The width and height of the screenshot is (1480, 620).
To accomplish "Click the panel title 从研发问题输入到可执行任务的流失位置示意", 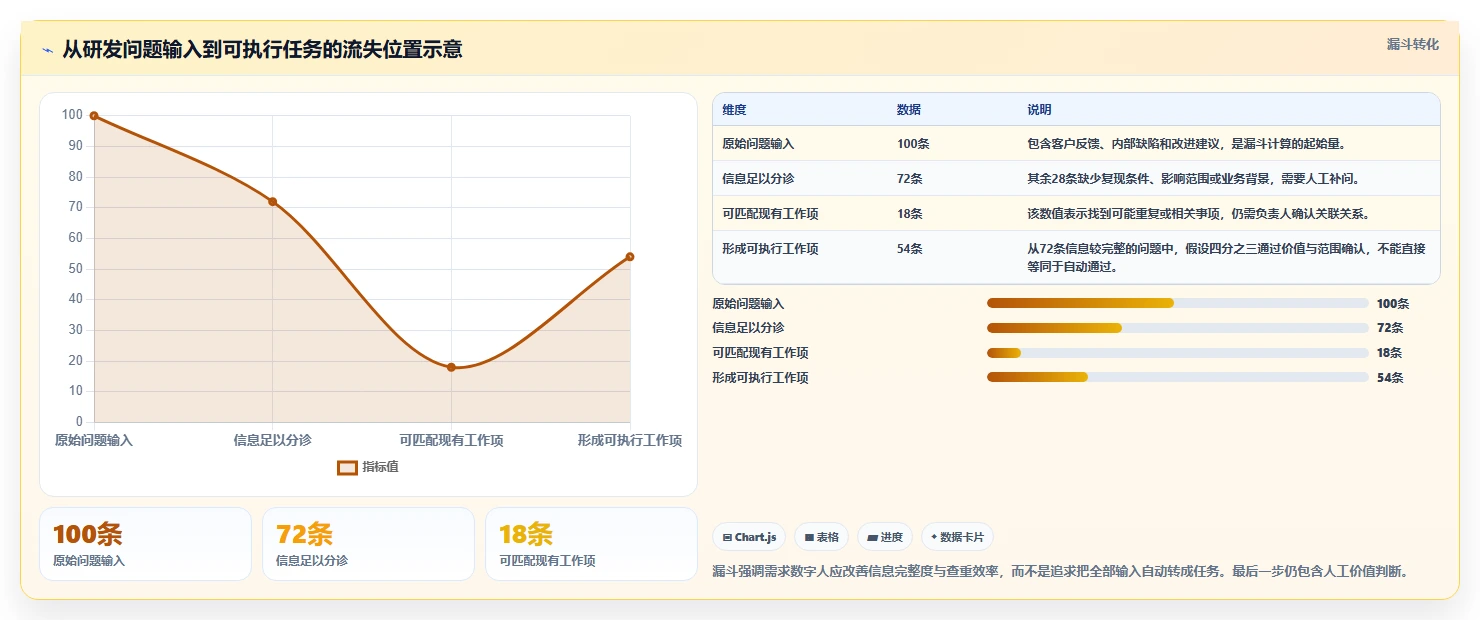I will (x=262, y=50).
